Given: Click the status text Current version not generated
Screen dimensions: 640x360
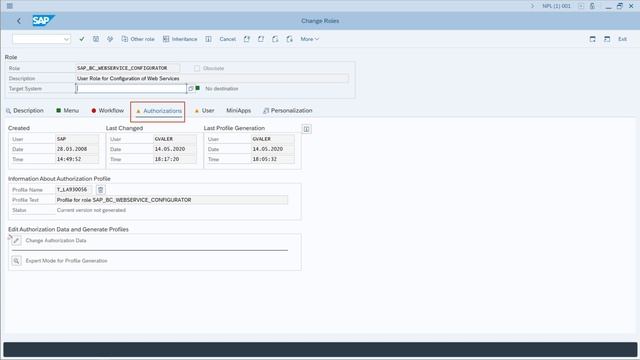Looking at the screenshot, I should pyautogui.click(x=91, y=210).
